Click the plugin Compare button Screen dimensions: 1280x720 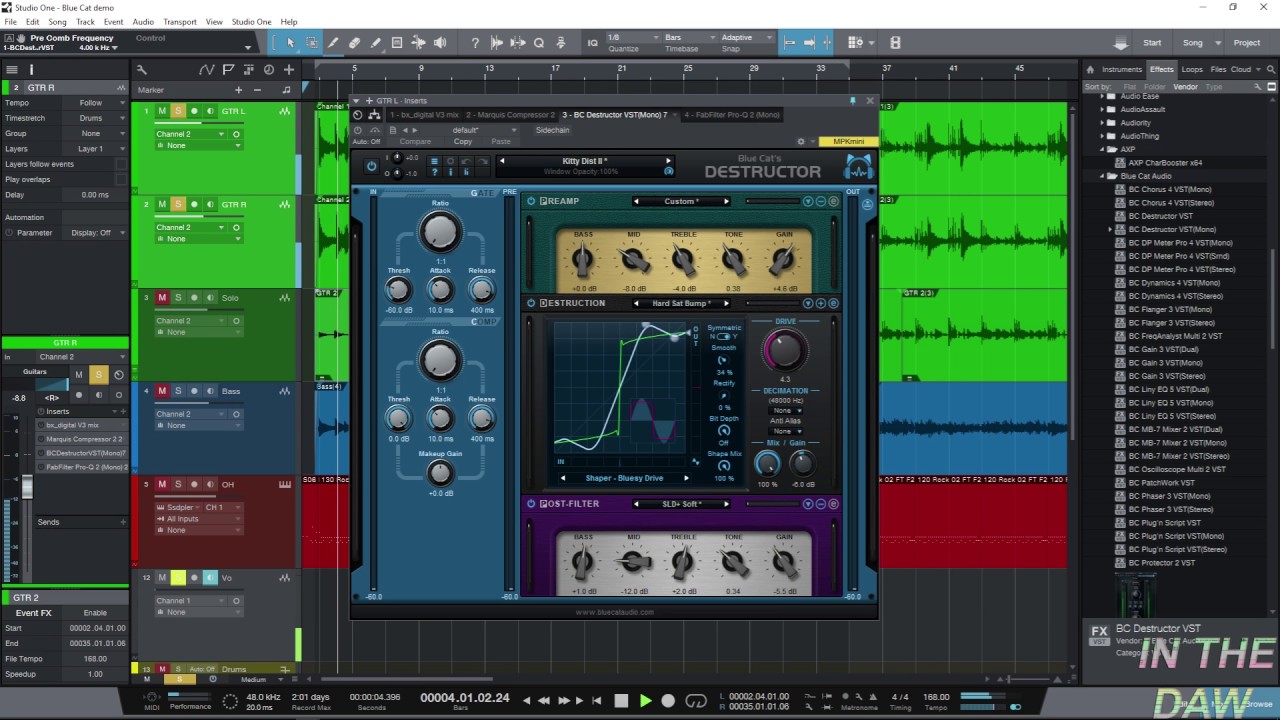coord(415,142)
